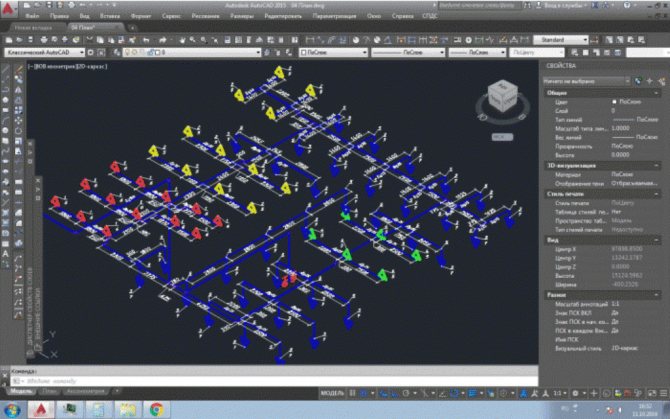Switch to the Модель tab
Screen dimensions: 670x419
(19, 393)
